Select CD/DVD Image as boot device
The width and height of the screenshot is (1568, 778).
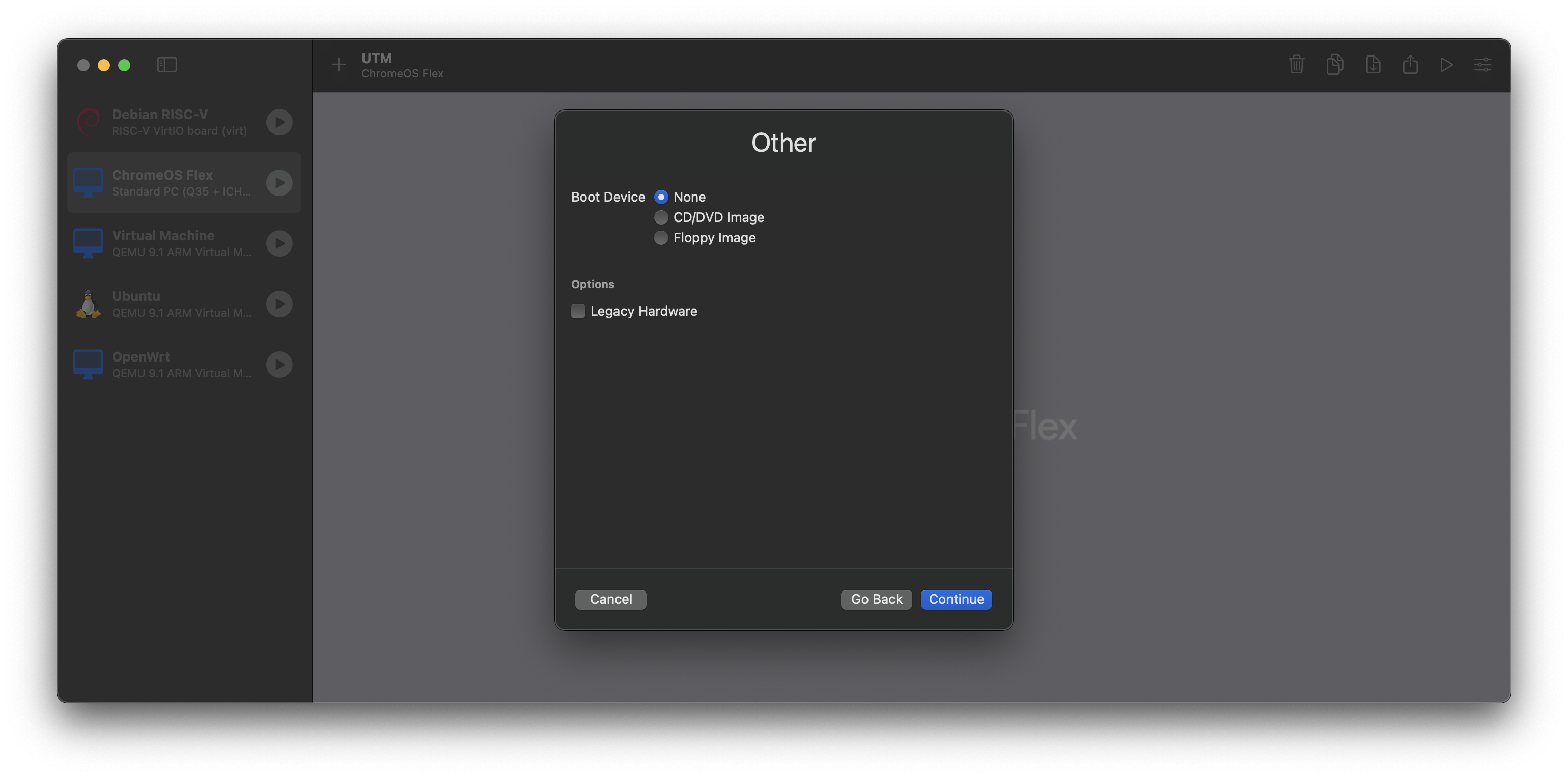point(660,217)
